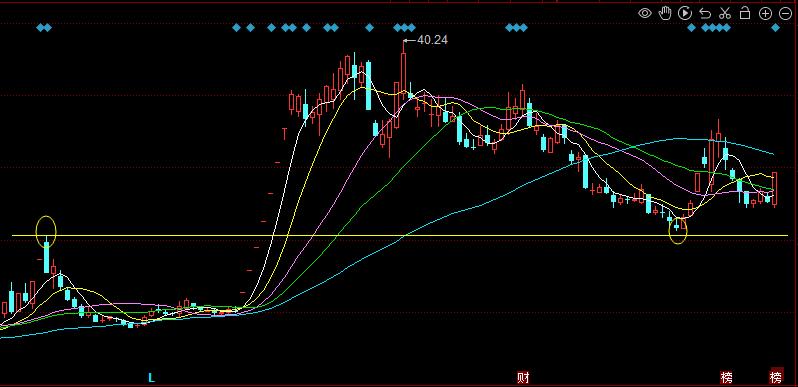Open the 财 financial marker at bottom

[523, 377]
